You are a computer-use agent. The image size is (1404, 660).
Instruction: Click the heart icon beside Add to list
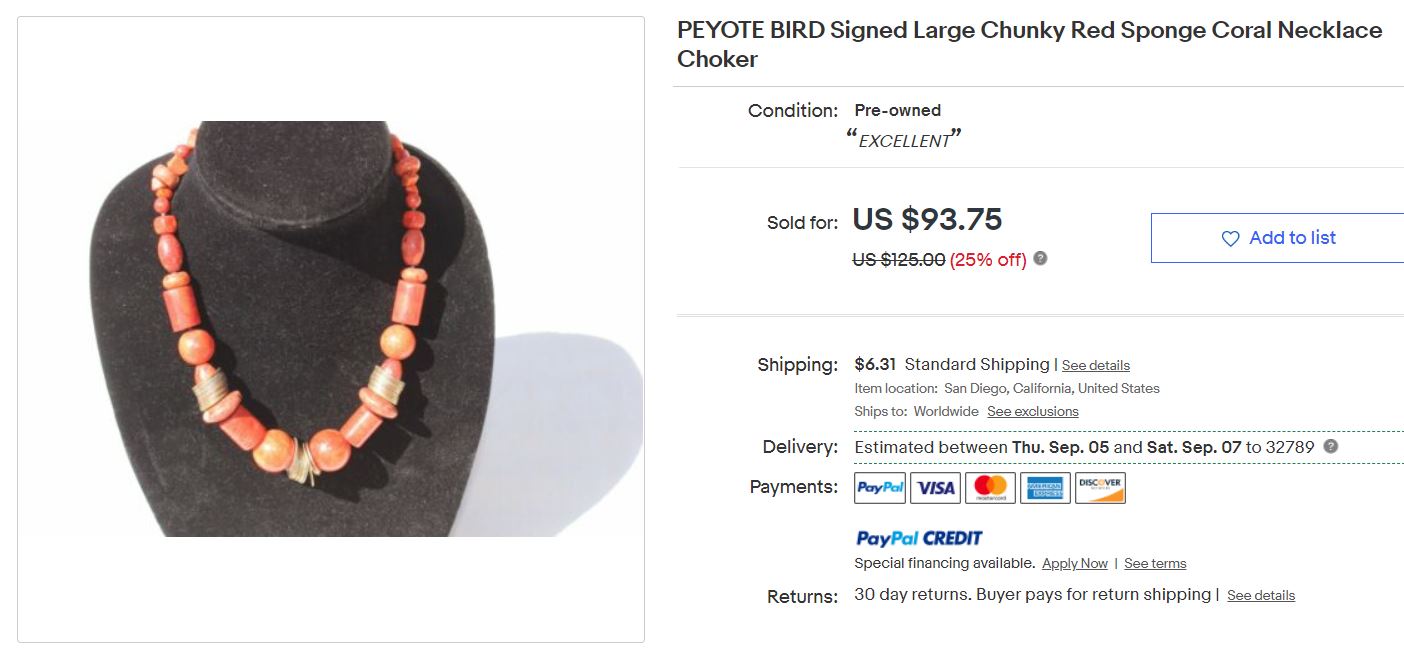[1231, 239]
